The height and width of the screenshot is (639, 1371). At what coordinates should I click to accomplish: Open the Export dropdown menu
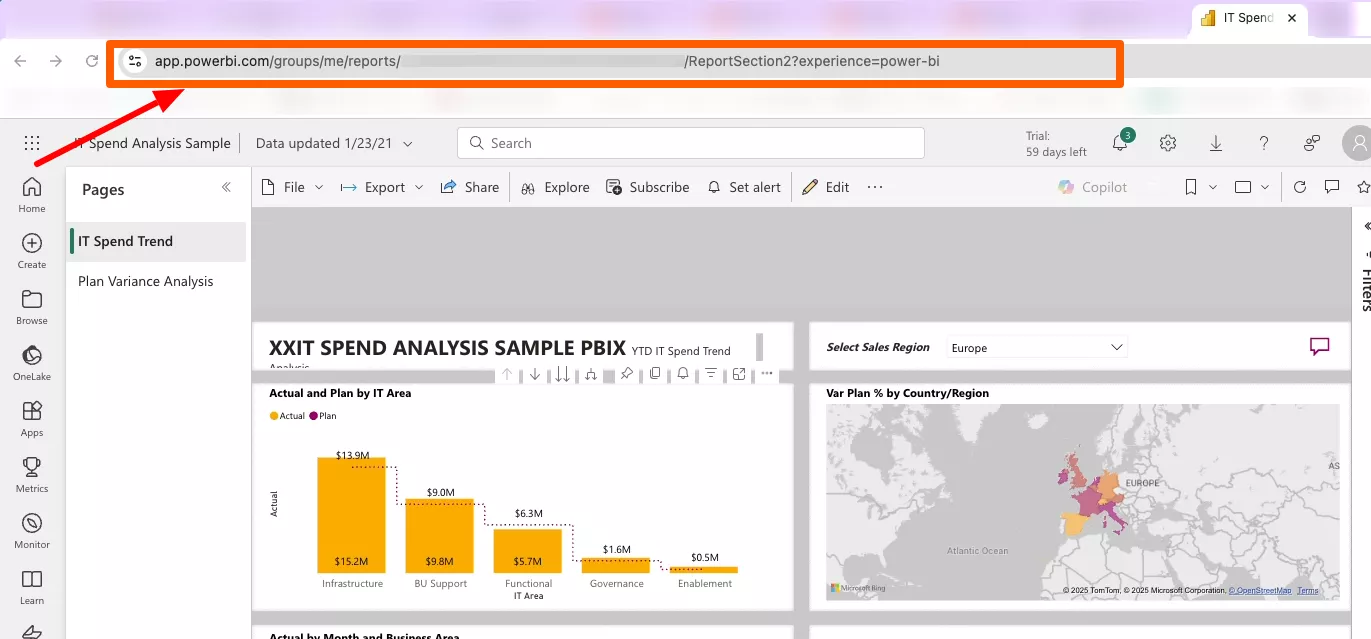pyautogui.click(x=382, y=187)
